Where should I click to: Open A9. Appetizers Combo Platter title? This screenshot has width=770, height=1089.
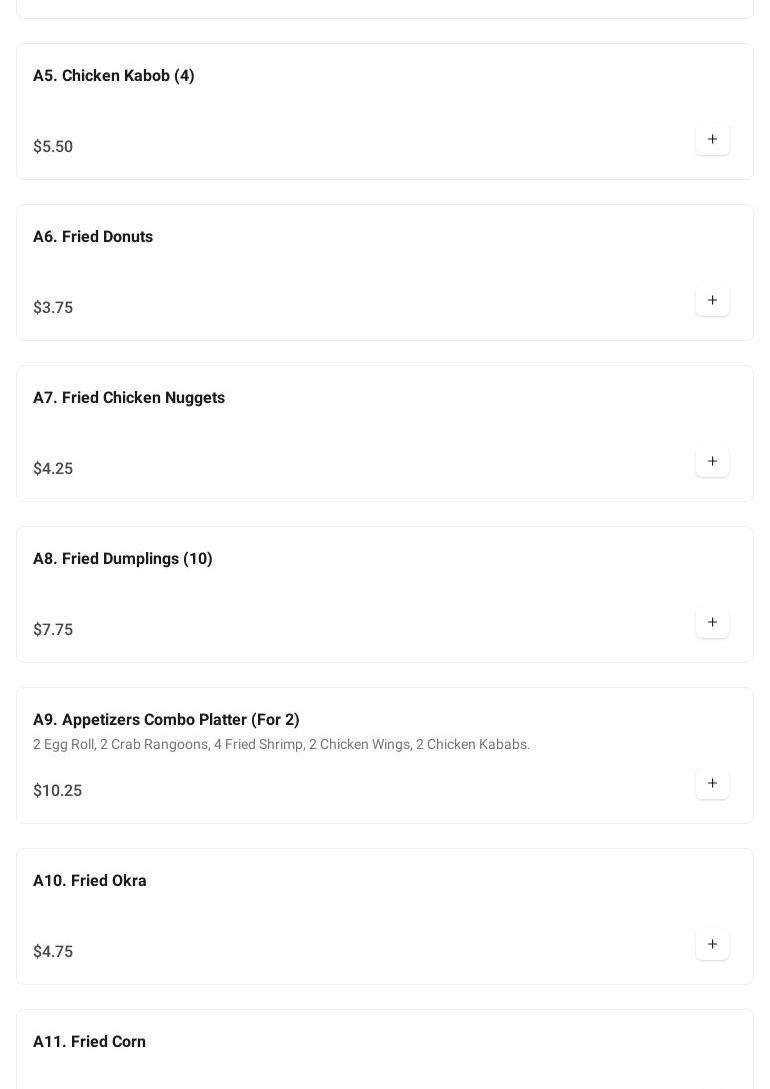click(x=166, y=720)
